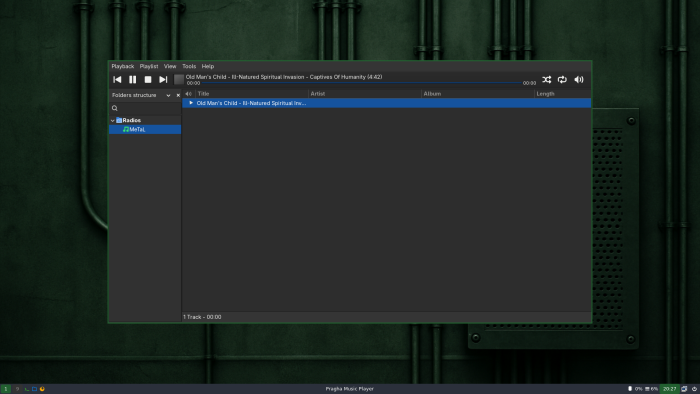700x394 pixels.
Task: Click the power icon in system tray
Action: pos(694,389)
